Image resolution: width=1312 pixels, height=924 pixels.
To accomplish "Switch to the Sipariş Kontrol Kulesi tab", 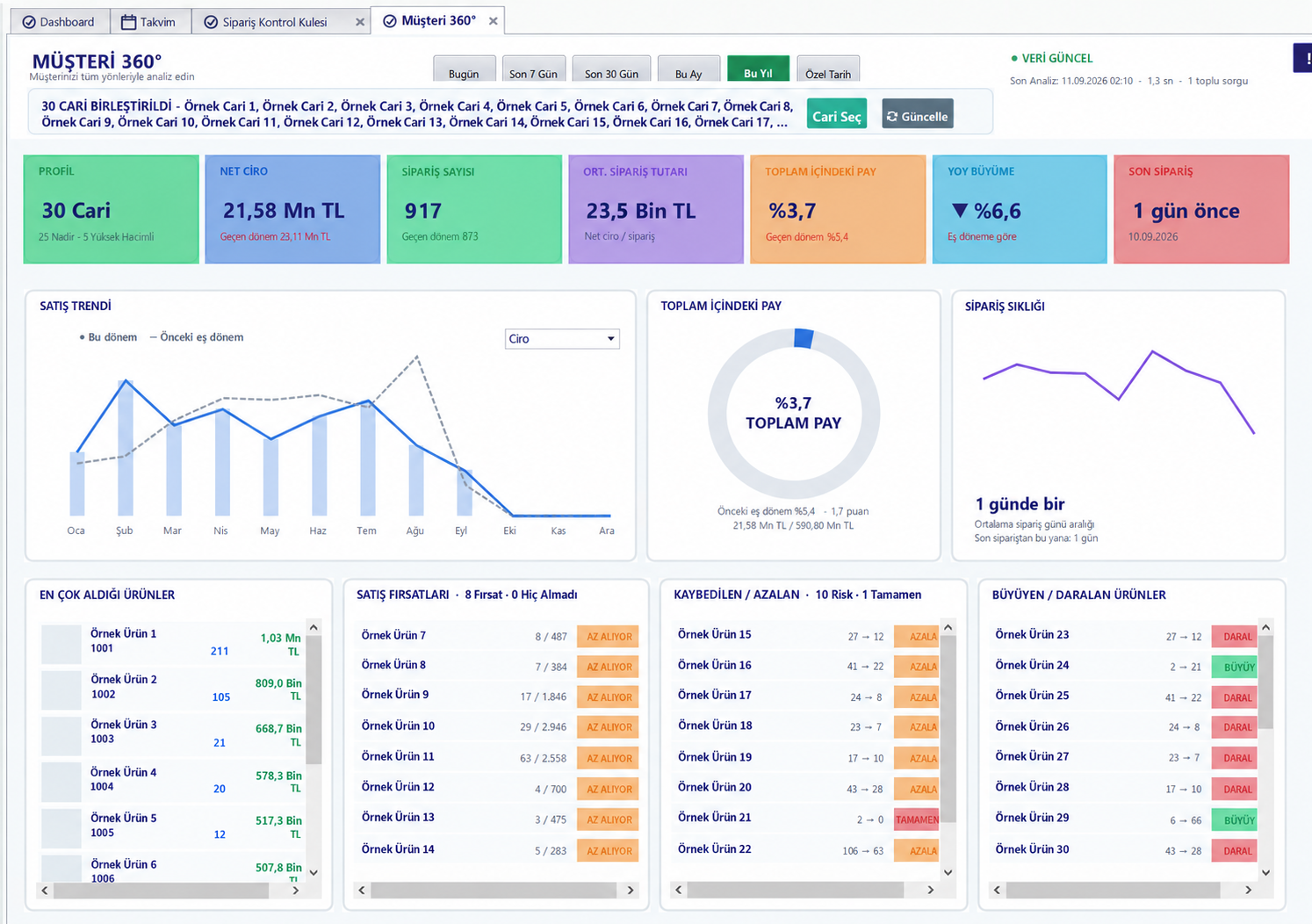I will pos(274,22).
